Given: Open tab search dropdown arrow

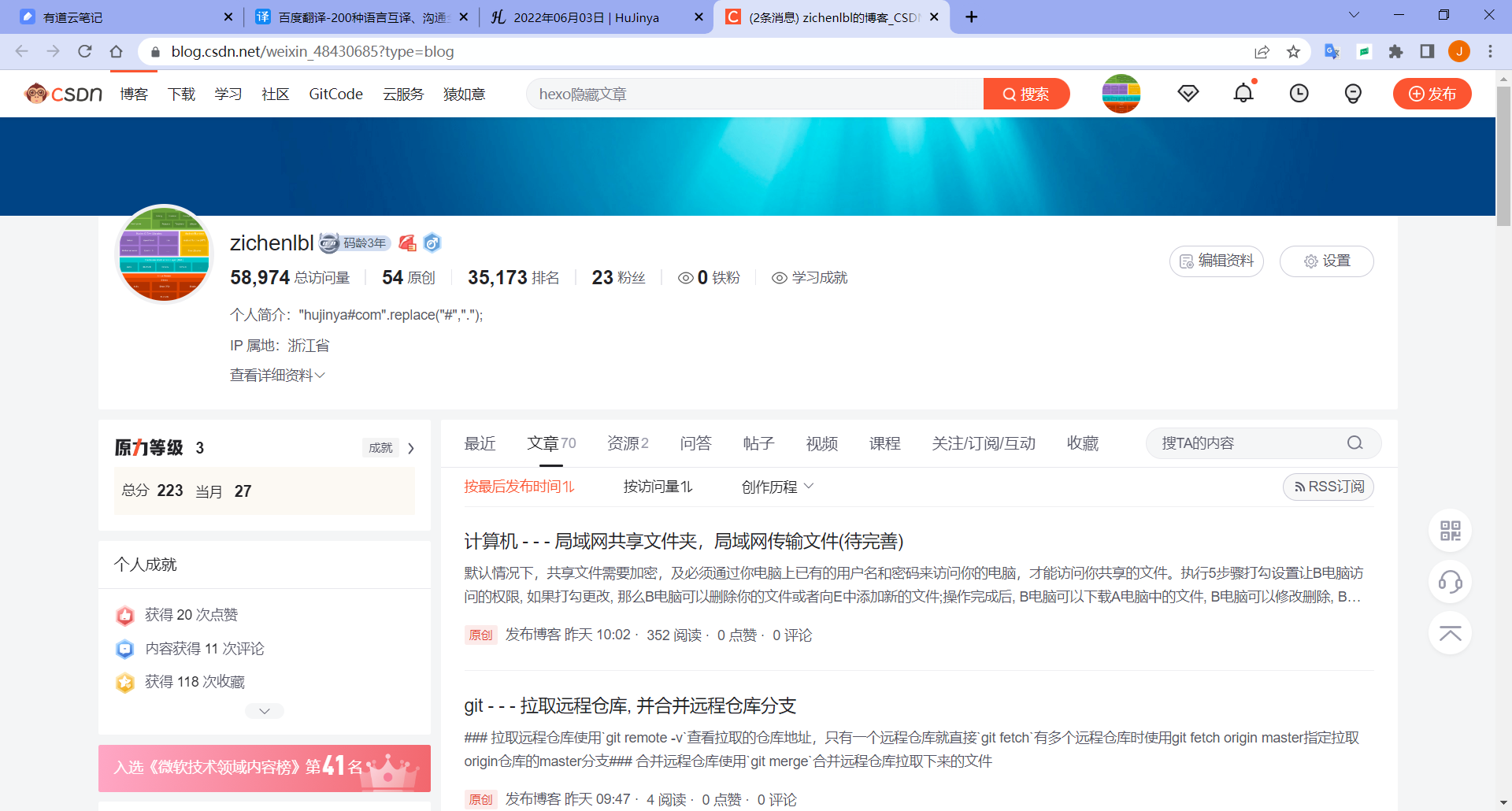Looking at the screenshot, I should click(1354, 15).
